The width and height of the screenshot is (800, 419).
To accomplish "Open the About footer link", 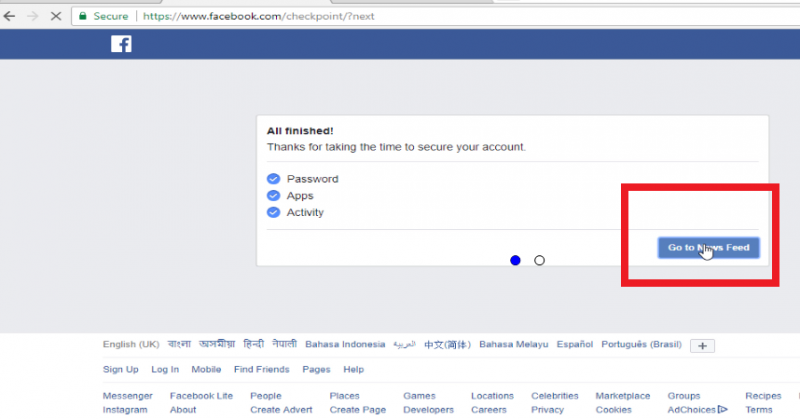I will click(x=183, y=409).
